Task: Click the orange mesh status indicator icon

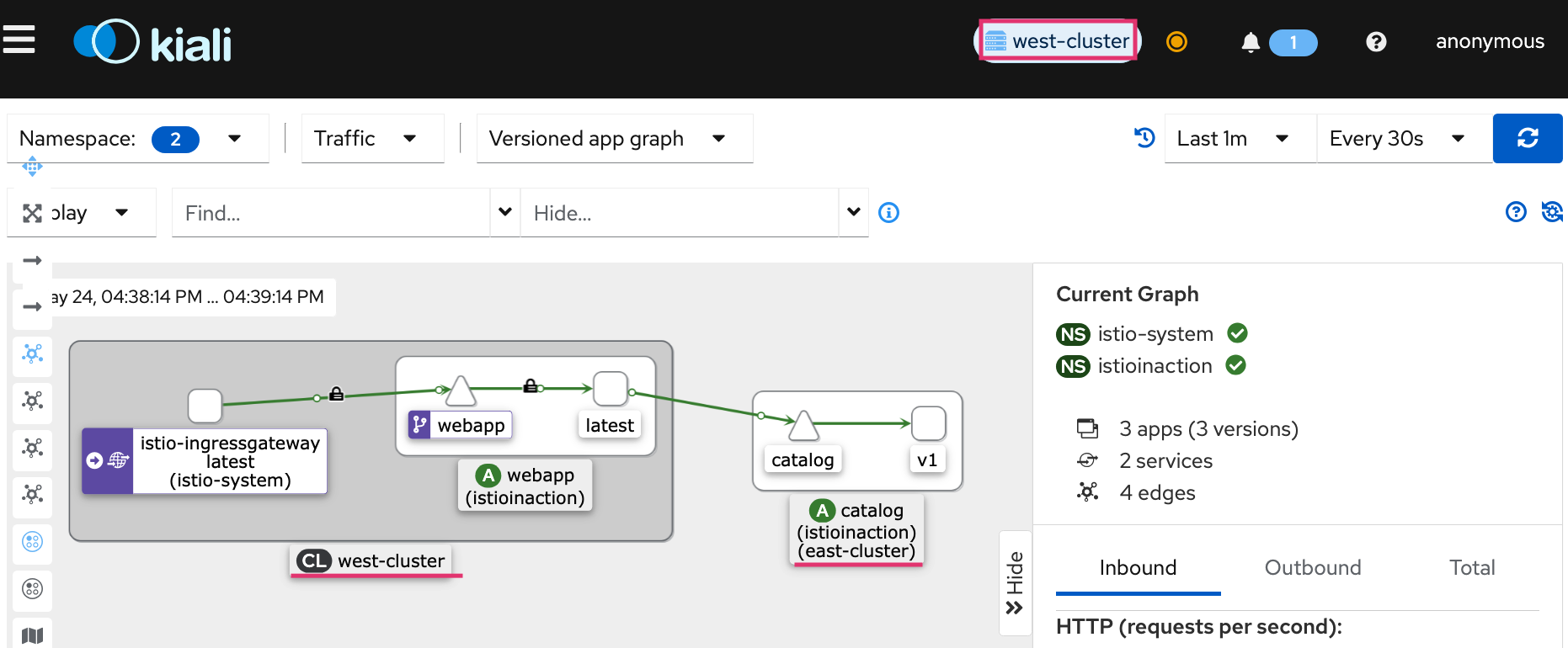Action: coord(1176,41)
